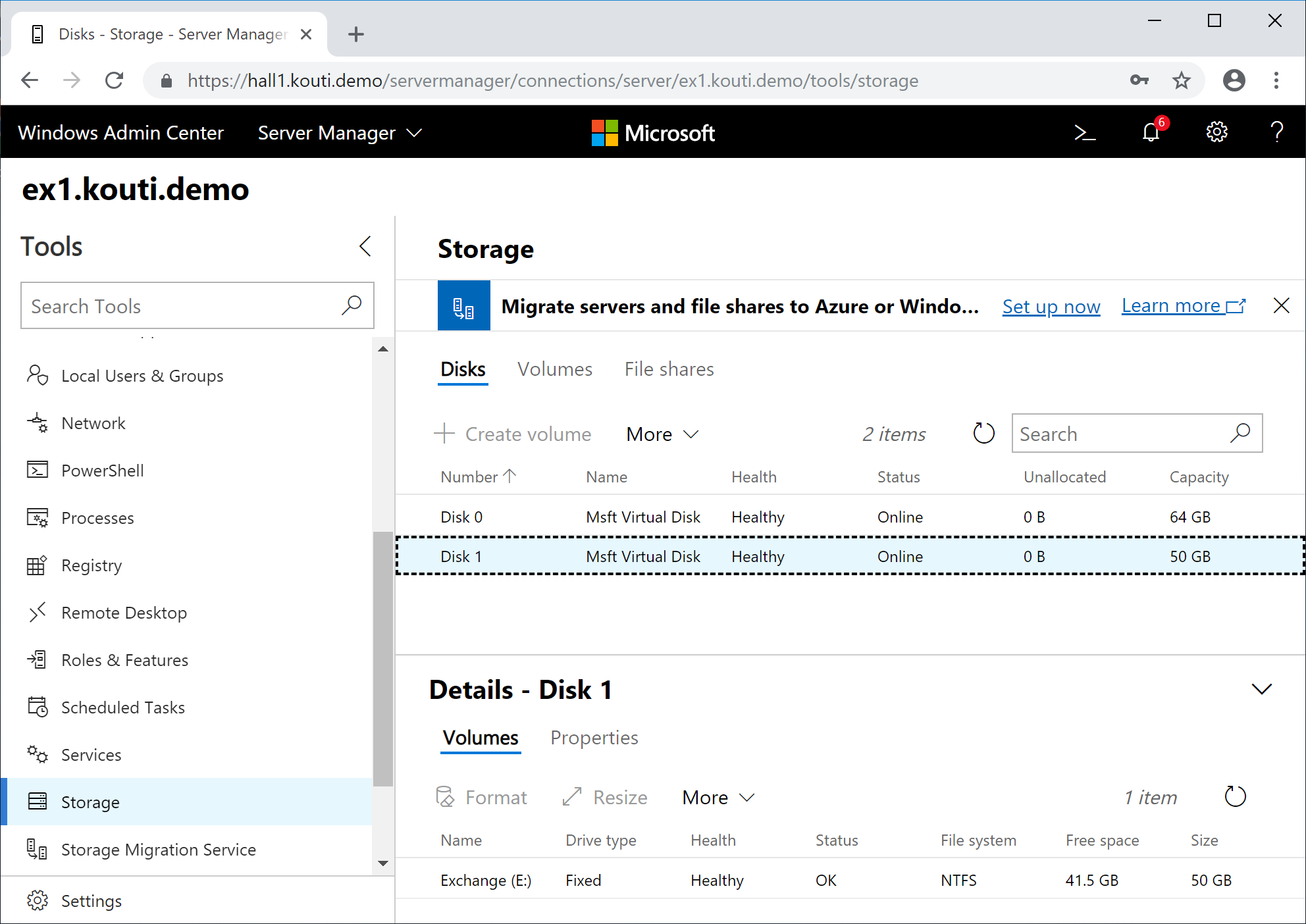Open Chrome three-dot menu
The image size is (1306, 924).
[1276, 80]
